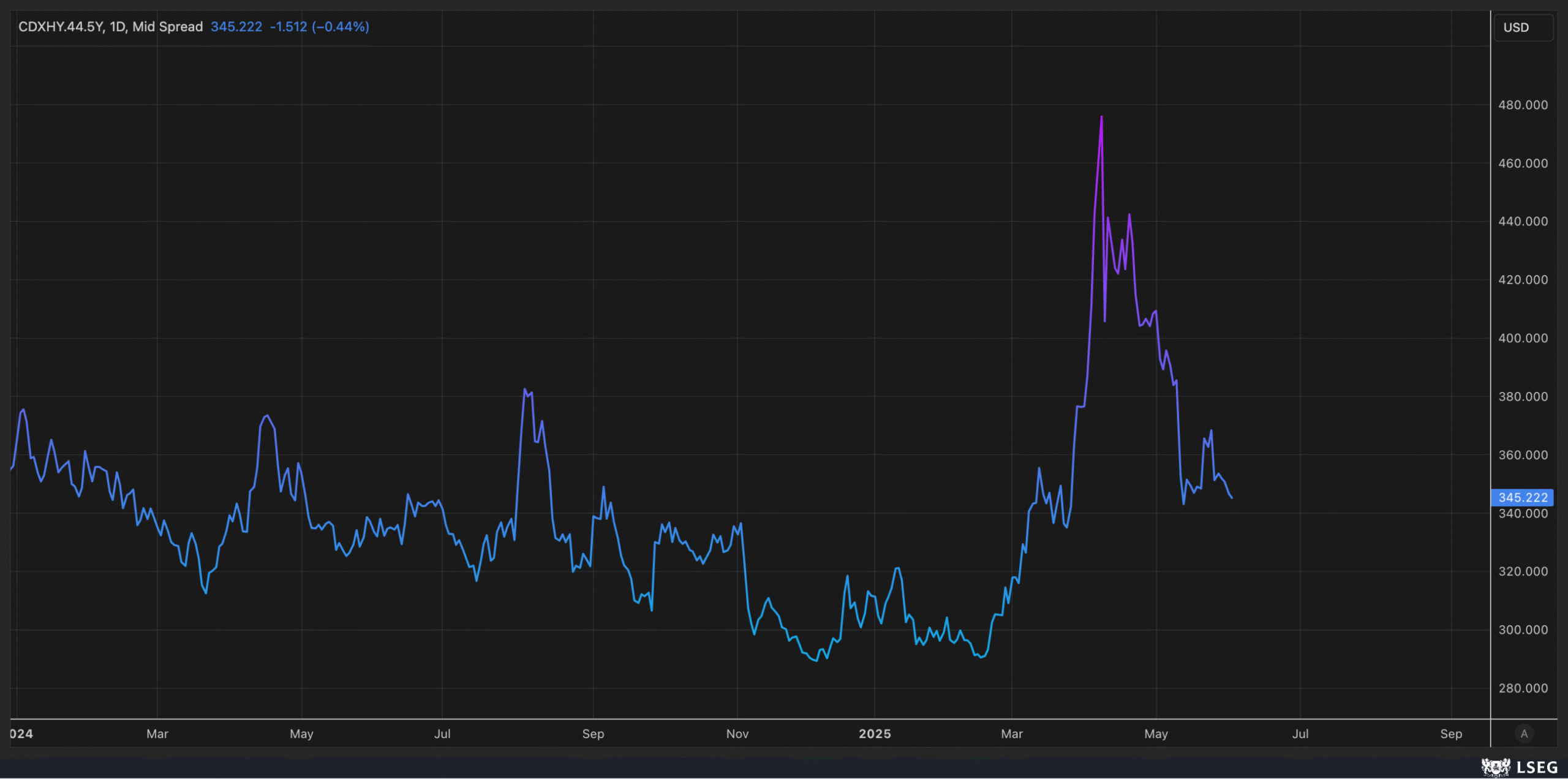Click the 300.000 price axis label

tap(1523, 630)
